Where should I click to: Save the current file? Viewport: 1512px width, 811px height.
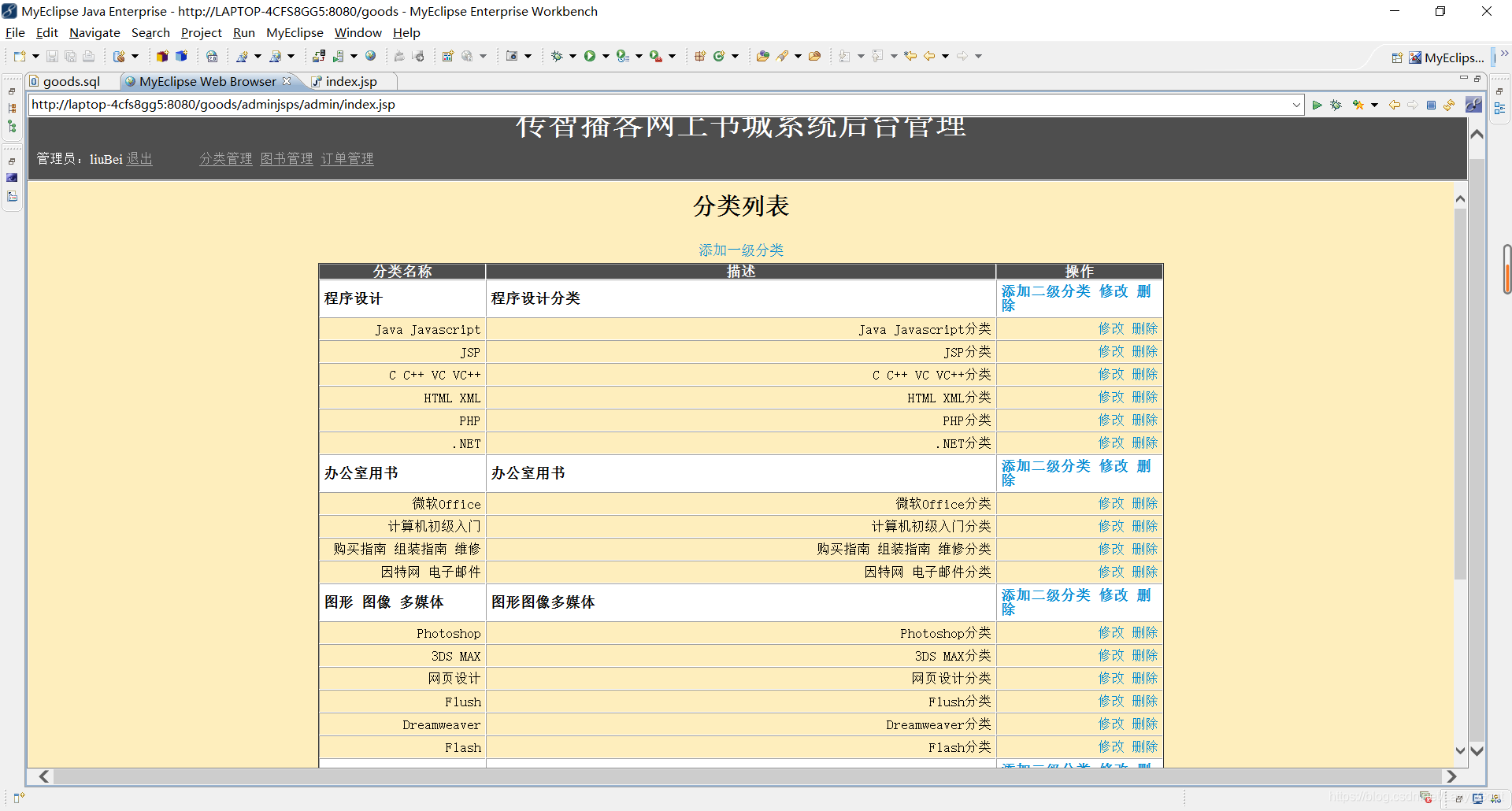coord(52,56)
